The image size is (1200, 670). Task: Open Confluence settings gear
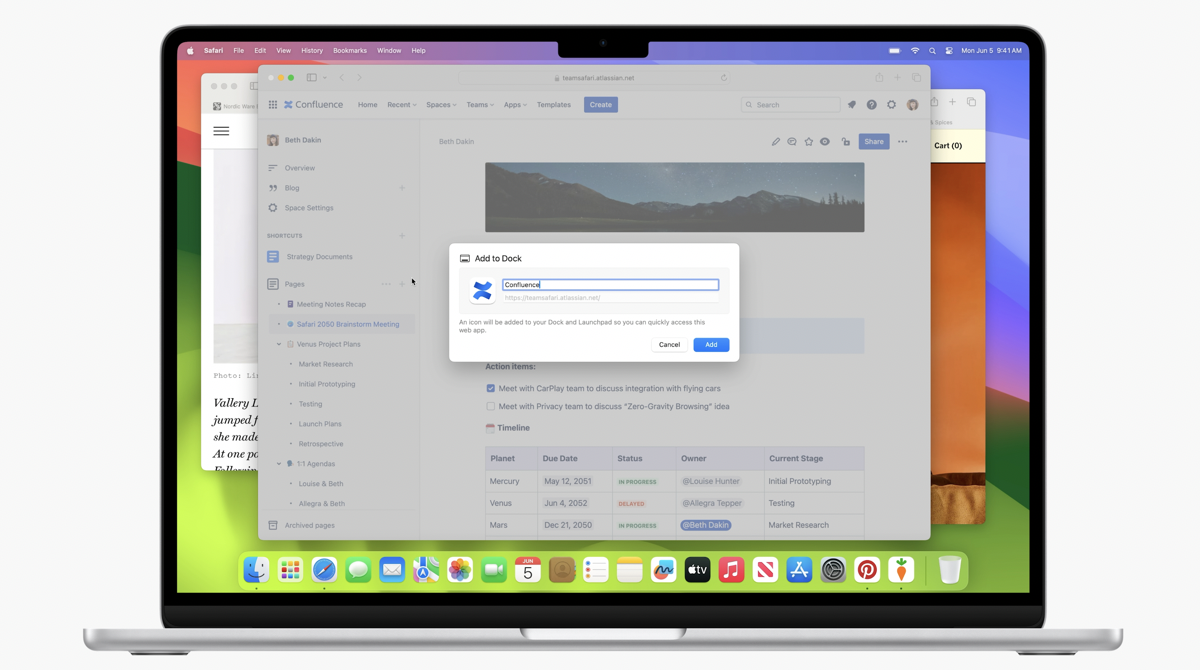pos(892,105)
